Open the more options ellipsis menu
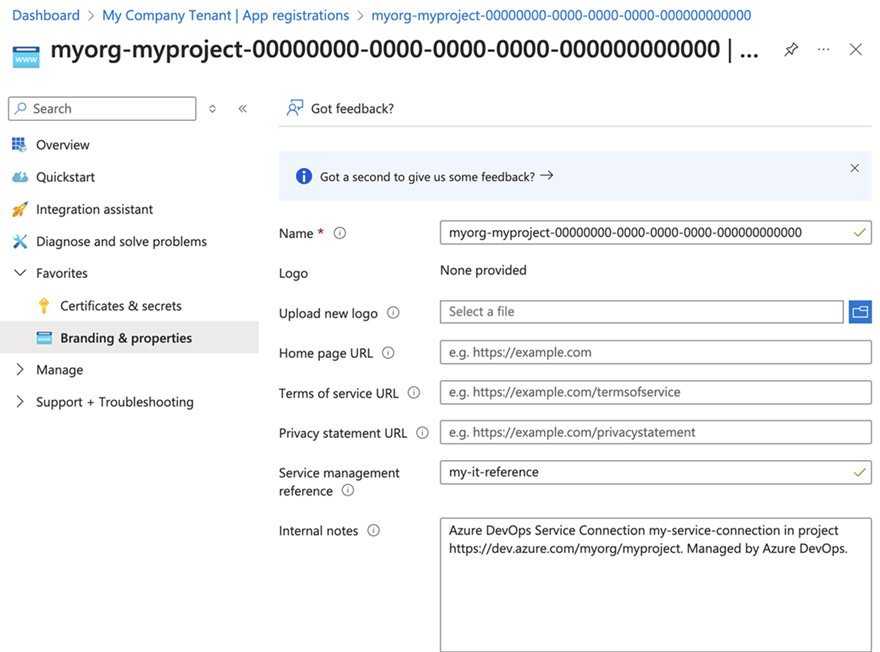Screen dimensions: 880x652 823,48
